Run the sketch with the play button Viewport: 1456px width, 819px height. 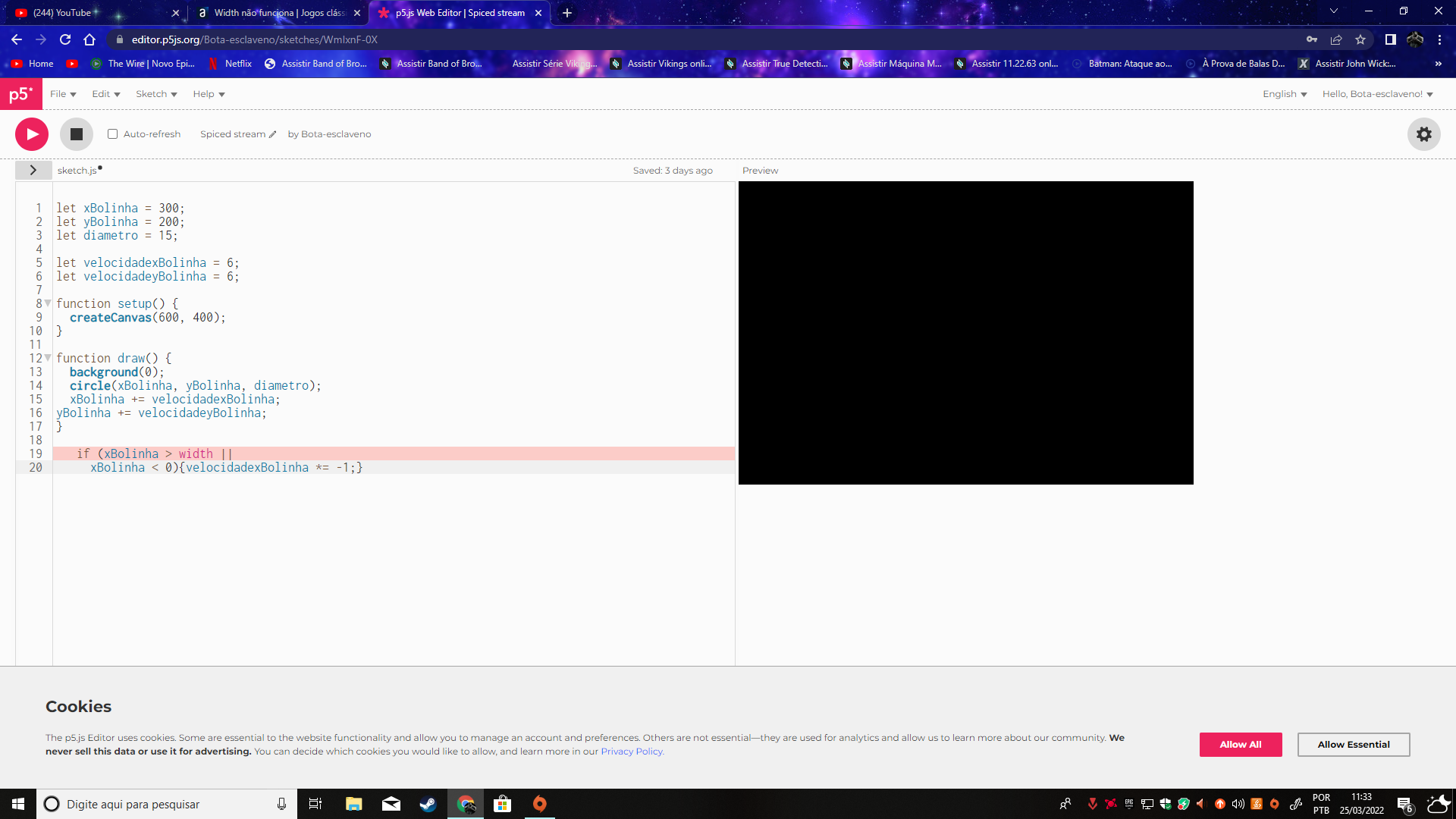(32, 134)
